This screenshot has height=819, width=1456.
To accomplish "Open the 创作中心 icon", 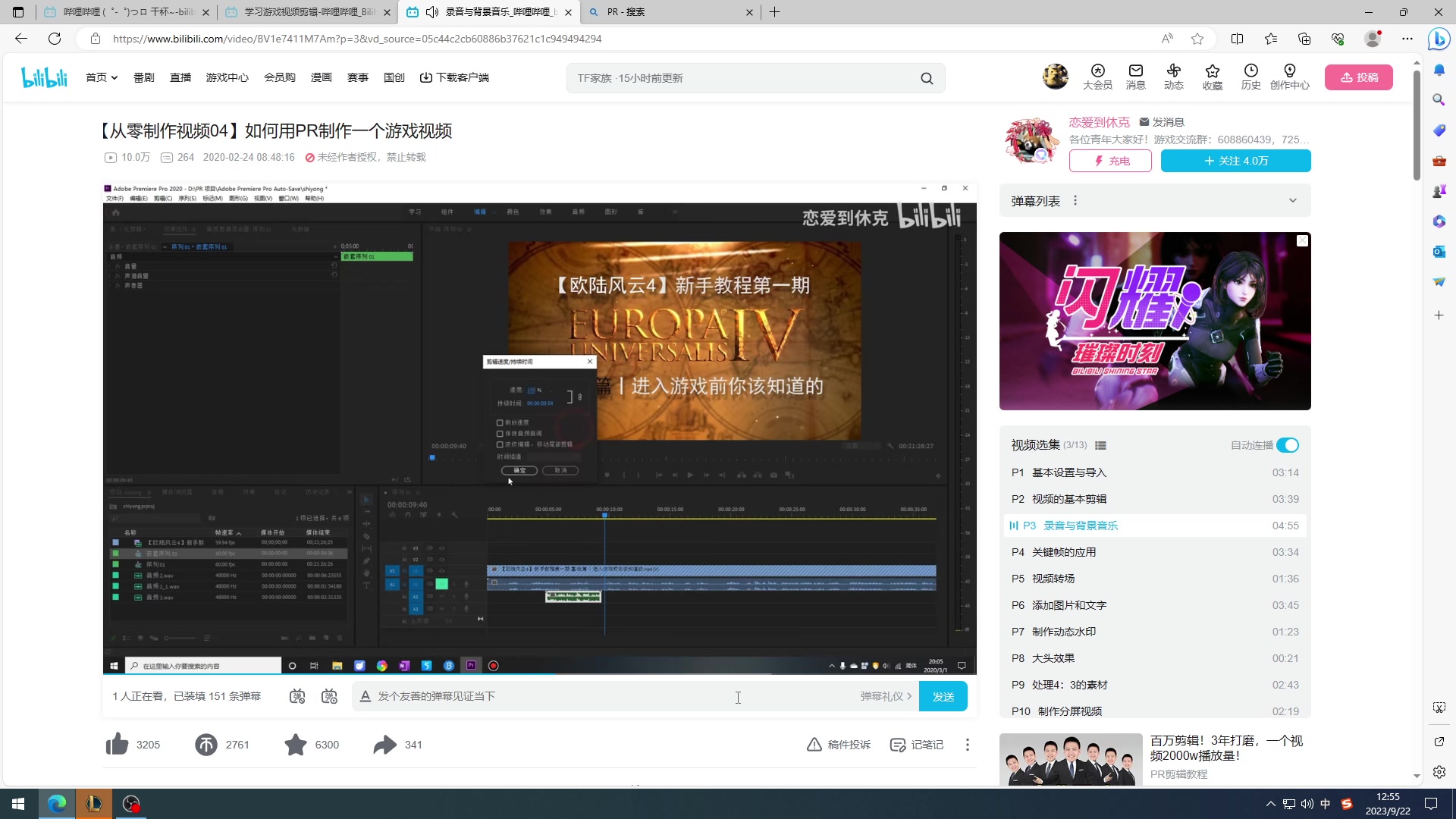I will tap(1289, 77).
